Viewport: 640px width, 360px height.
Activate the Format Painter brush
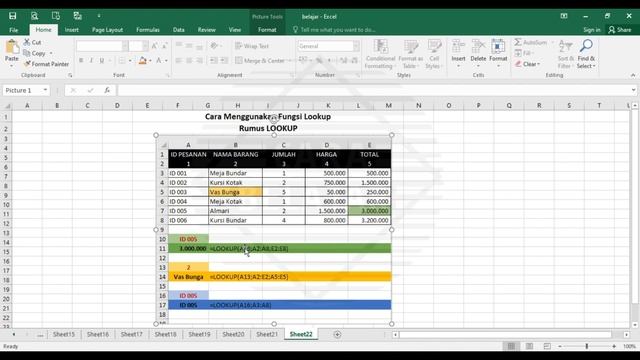point(46,64)
